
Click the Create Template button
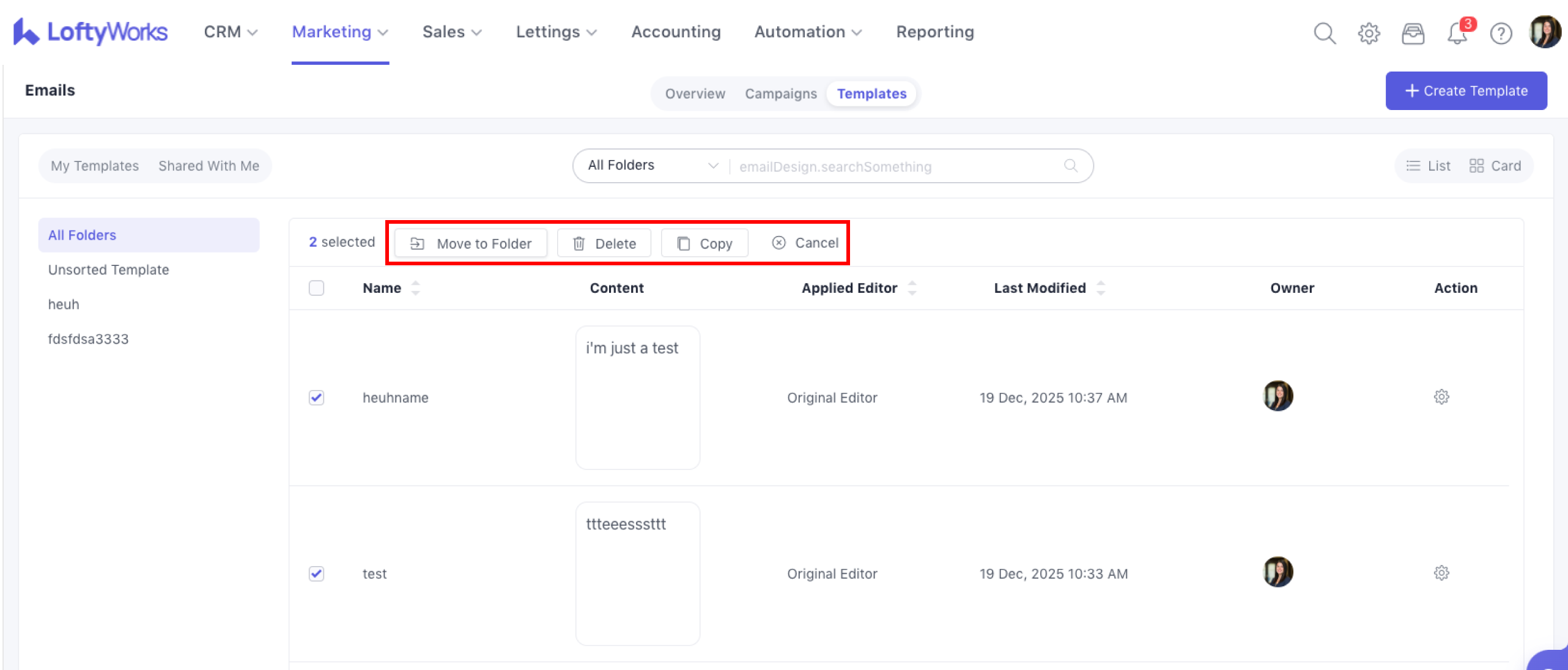pos(1466,91)
